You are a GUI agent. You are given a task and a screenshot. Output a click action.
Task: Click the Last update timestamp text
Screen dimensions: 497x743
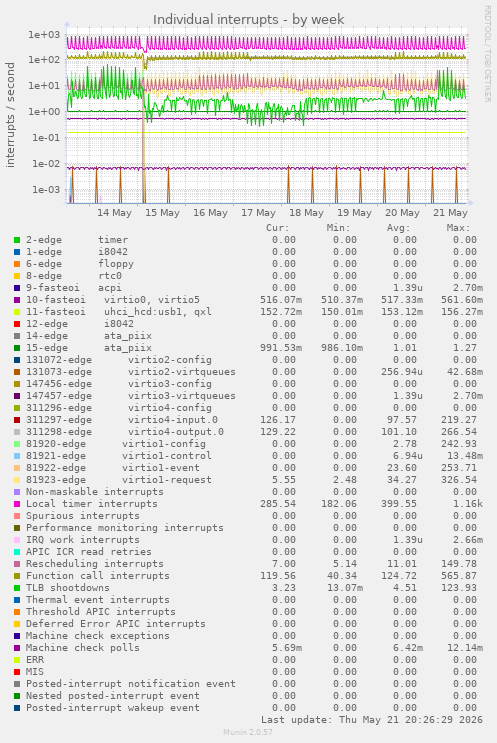[x=371, y=720]
